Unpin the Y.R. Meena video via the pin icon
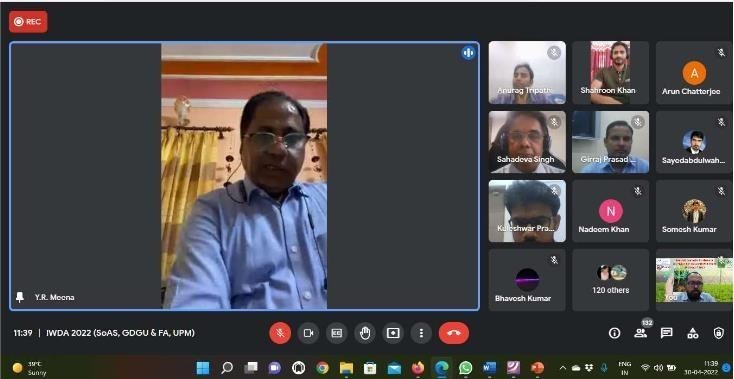 click(x=20, y=297)
